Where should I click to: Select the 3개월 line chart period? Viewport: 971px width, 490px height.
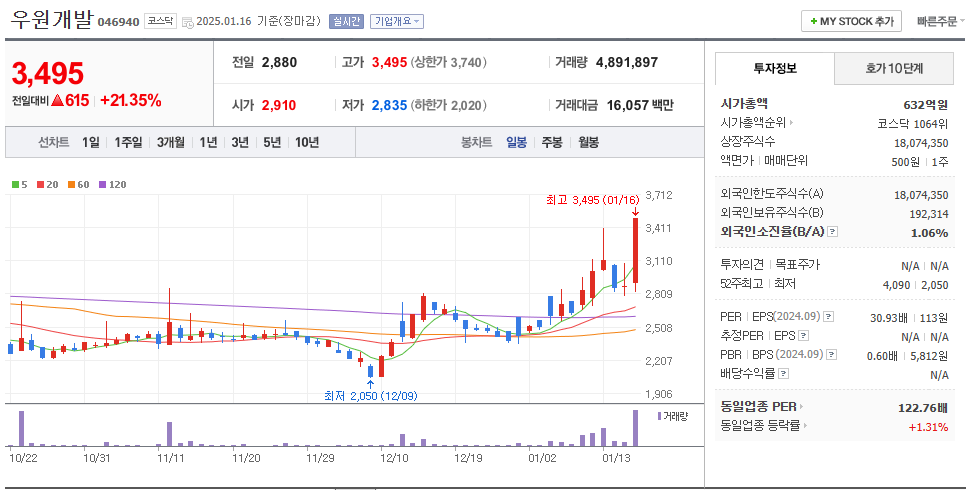[x=170, y=142]
